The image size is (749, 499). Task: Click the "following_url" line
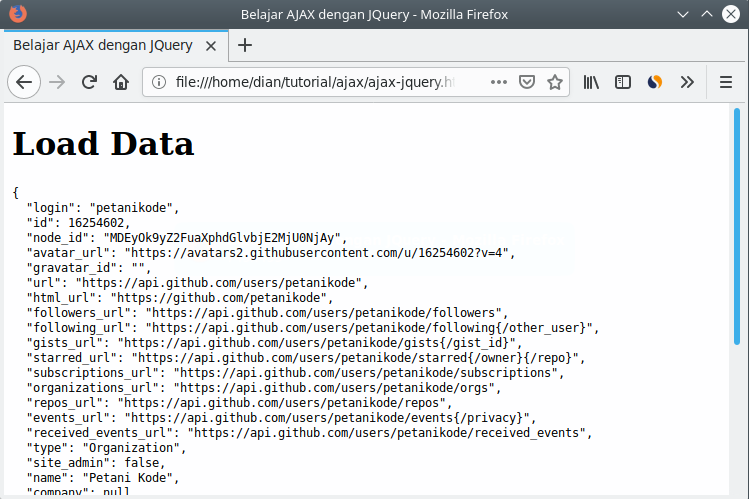313,328
